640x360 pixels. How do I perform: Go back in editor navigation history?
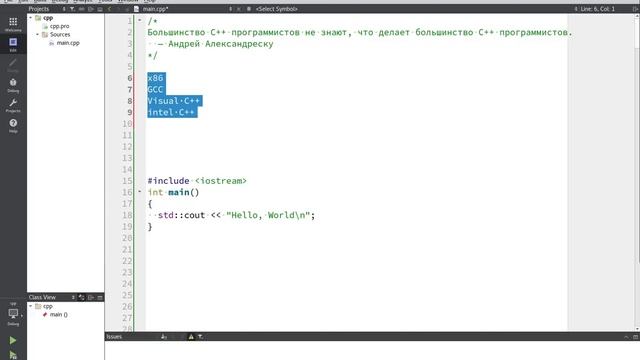click(x=109, y=9)
